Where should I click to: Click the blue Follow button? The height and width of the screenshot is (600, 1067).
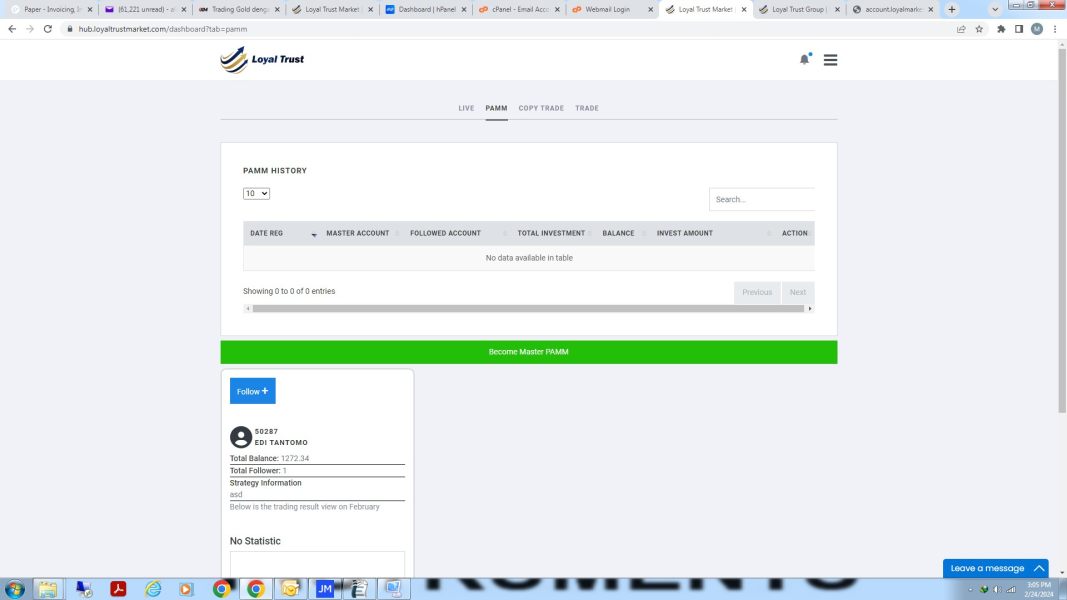[252, 391]
